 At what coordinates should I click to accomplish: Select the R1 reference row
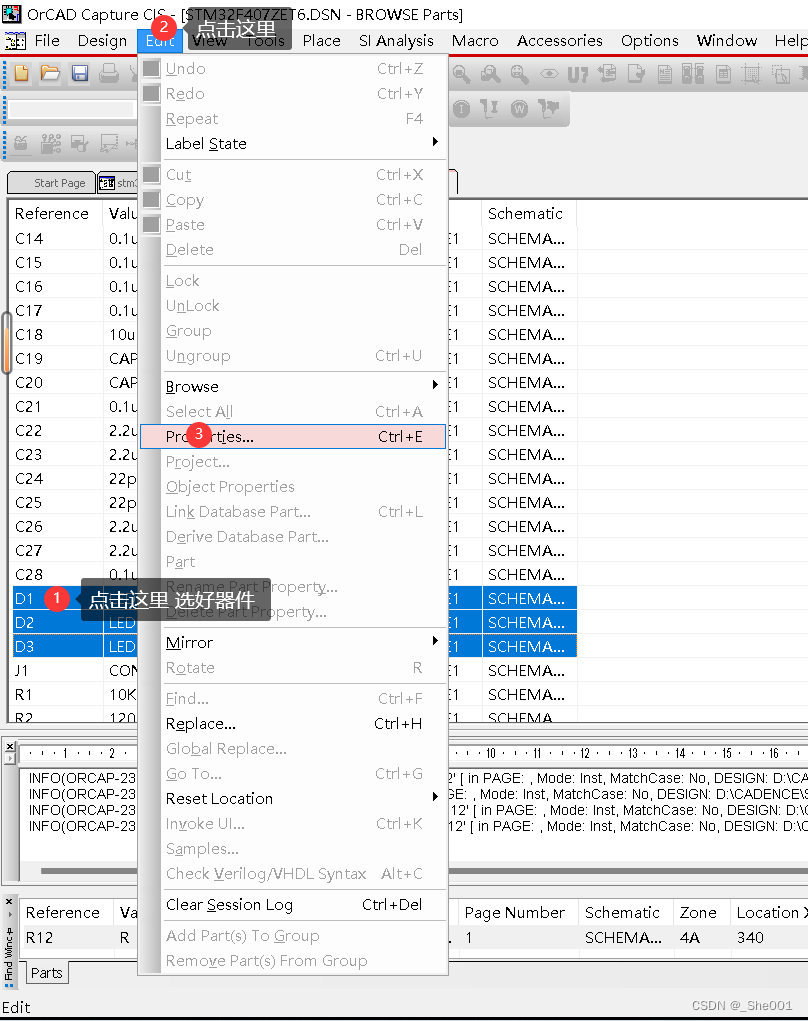(x=24, y=695)
